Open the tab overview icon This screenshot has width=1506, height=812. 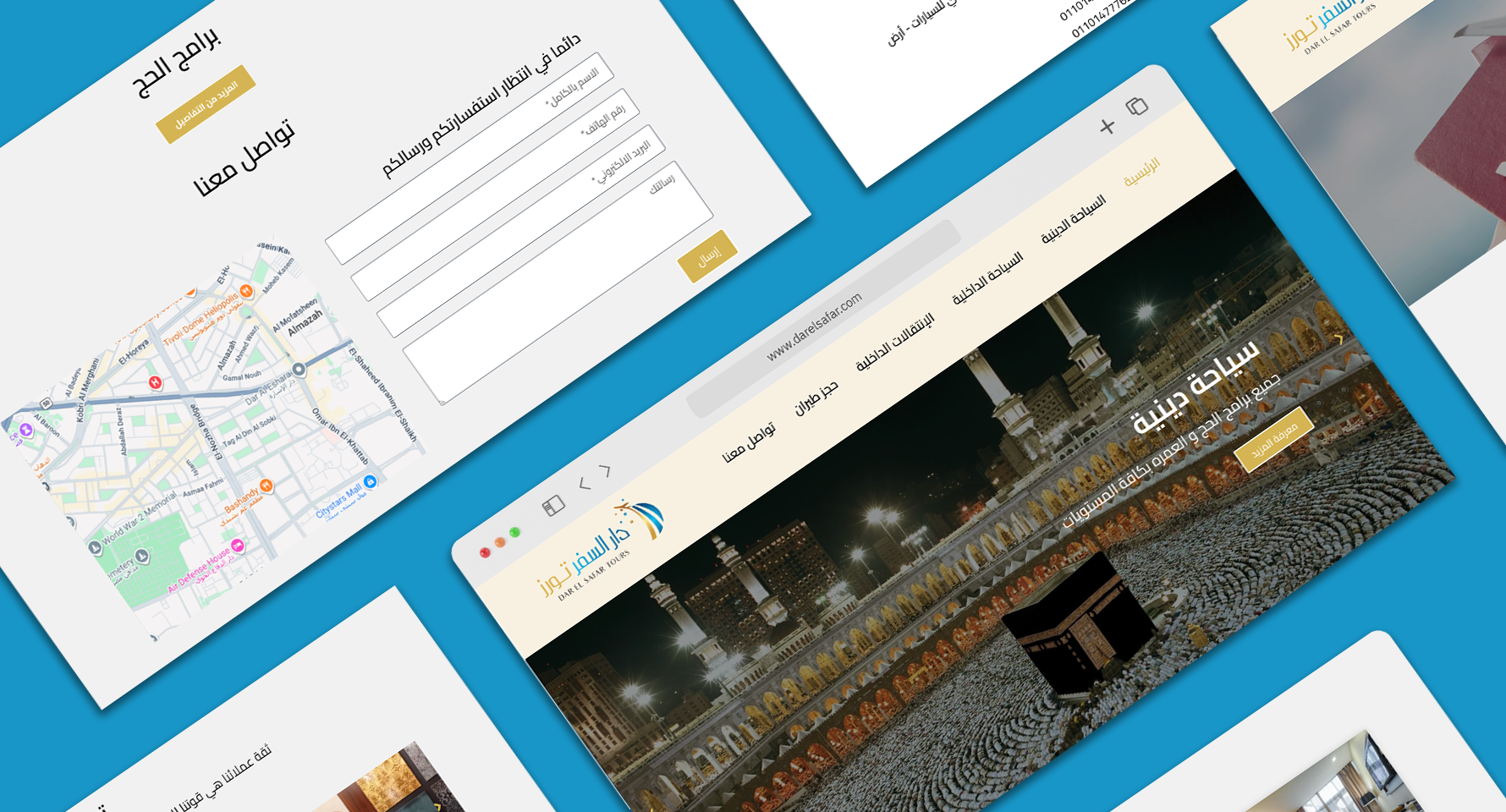tap(1137, 106)
